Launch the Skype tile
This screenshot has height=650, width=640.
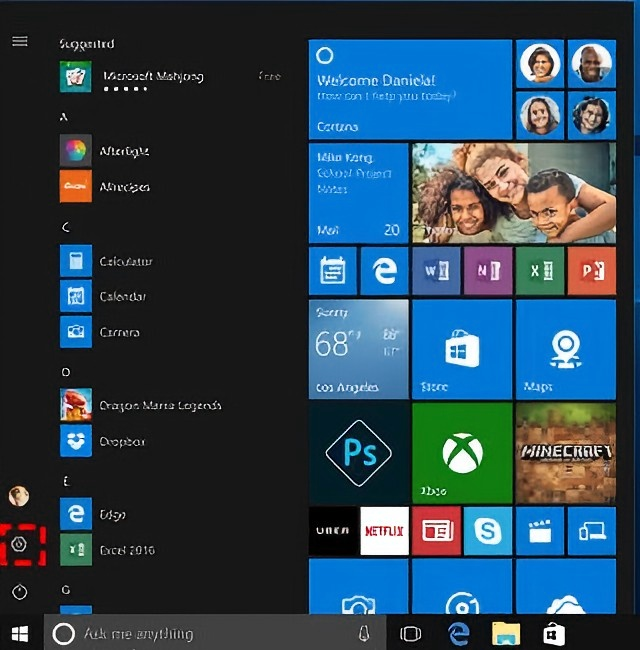click(488, 531)
